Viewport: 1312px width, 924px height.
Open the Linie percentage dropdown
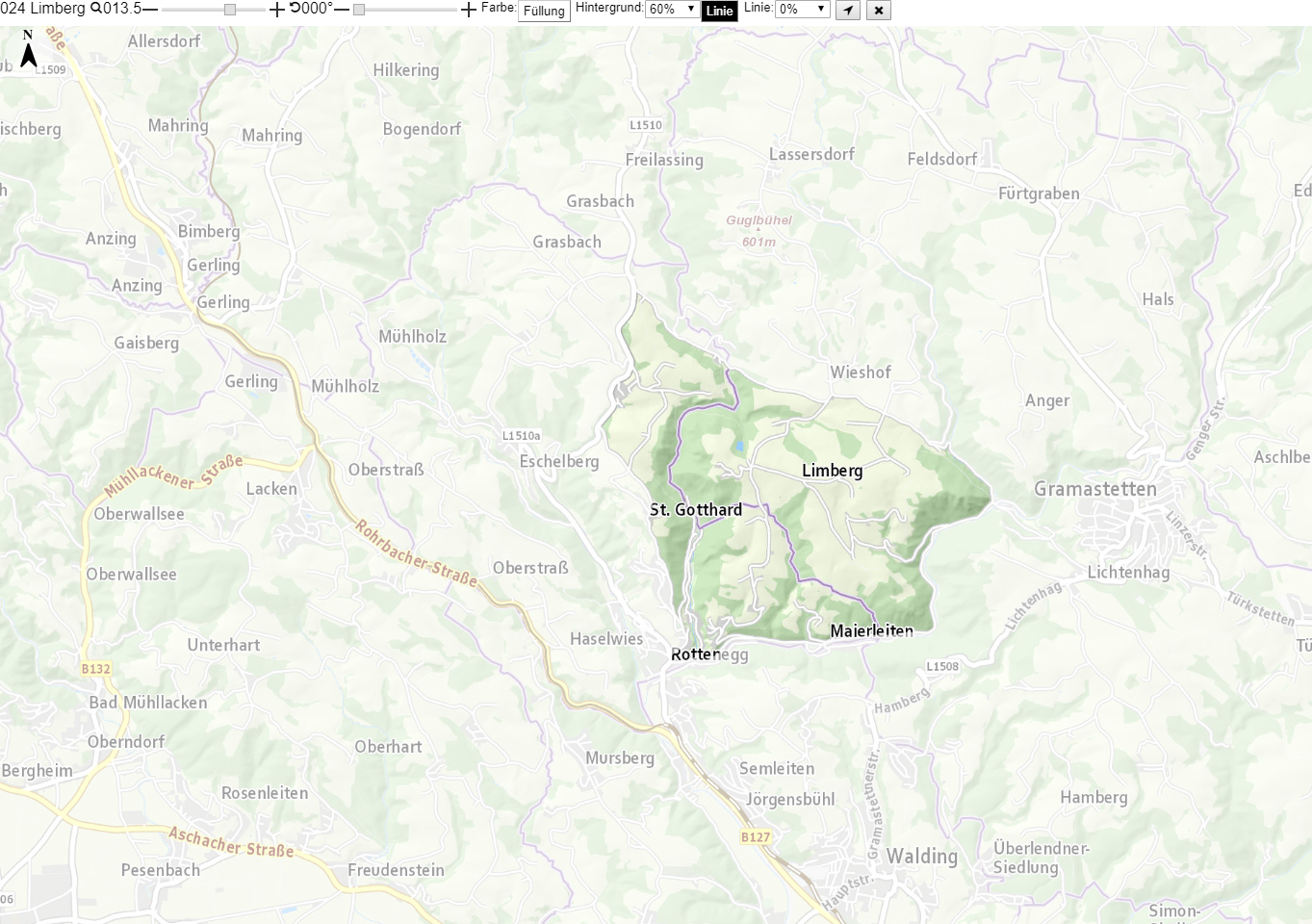(x=802, y=9)
